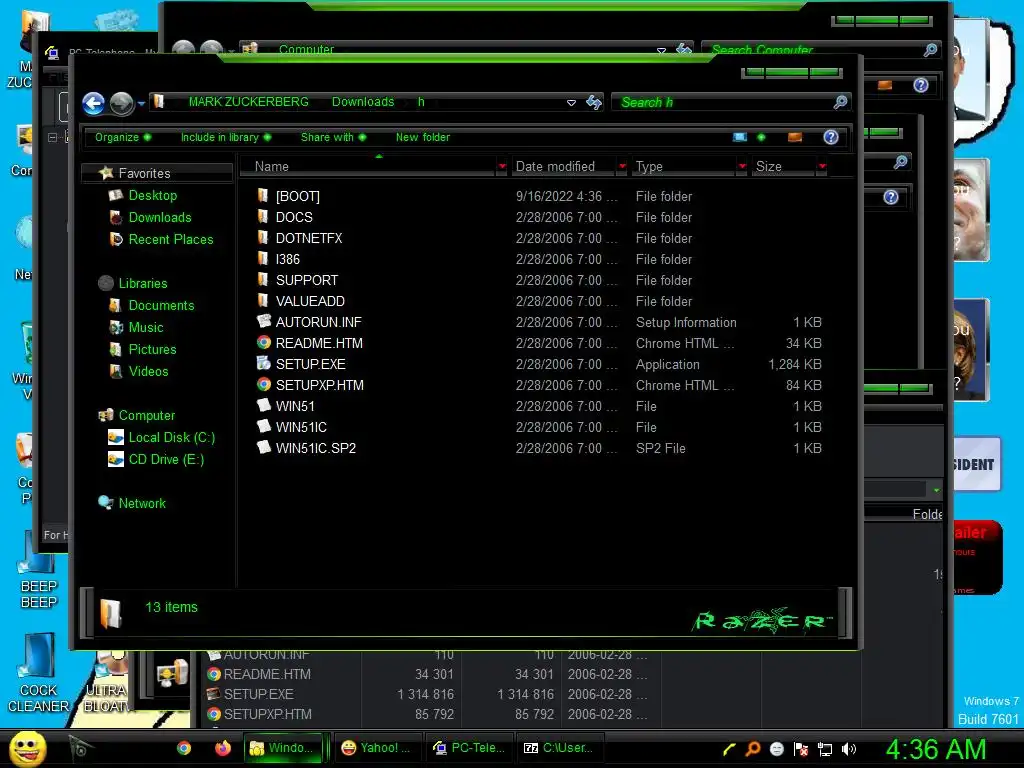The width and height of the screenshot is (1024, 768).
Task: Click the MARK ZUCKERBERG breadcrumb
Action: [249, 102]
